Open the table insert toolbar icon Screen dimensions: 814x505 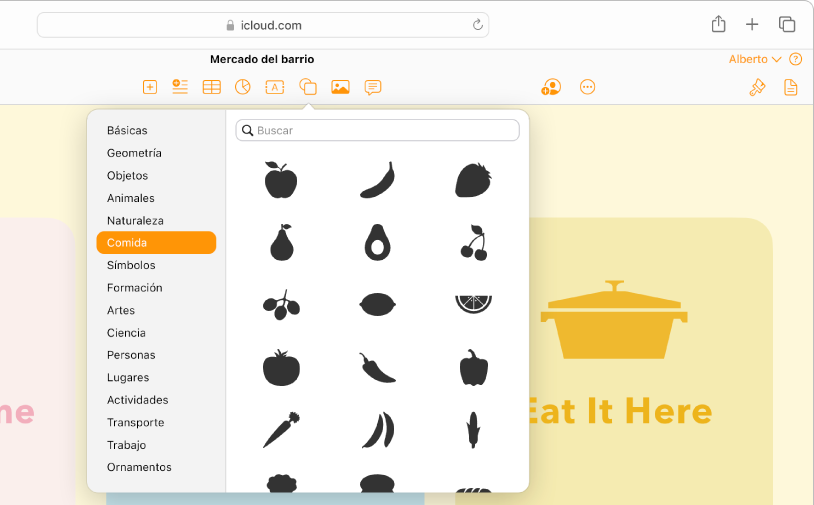(211, 87)
